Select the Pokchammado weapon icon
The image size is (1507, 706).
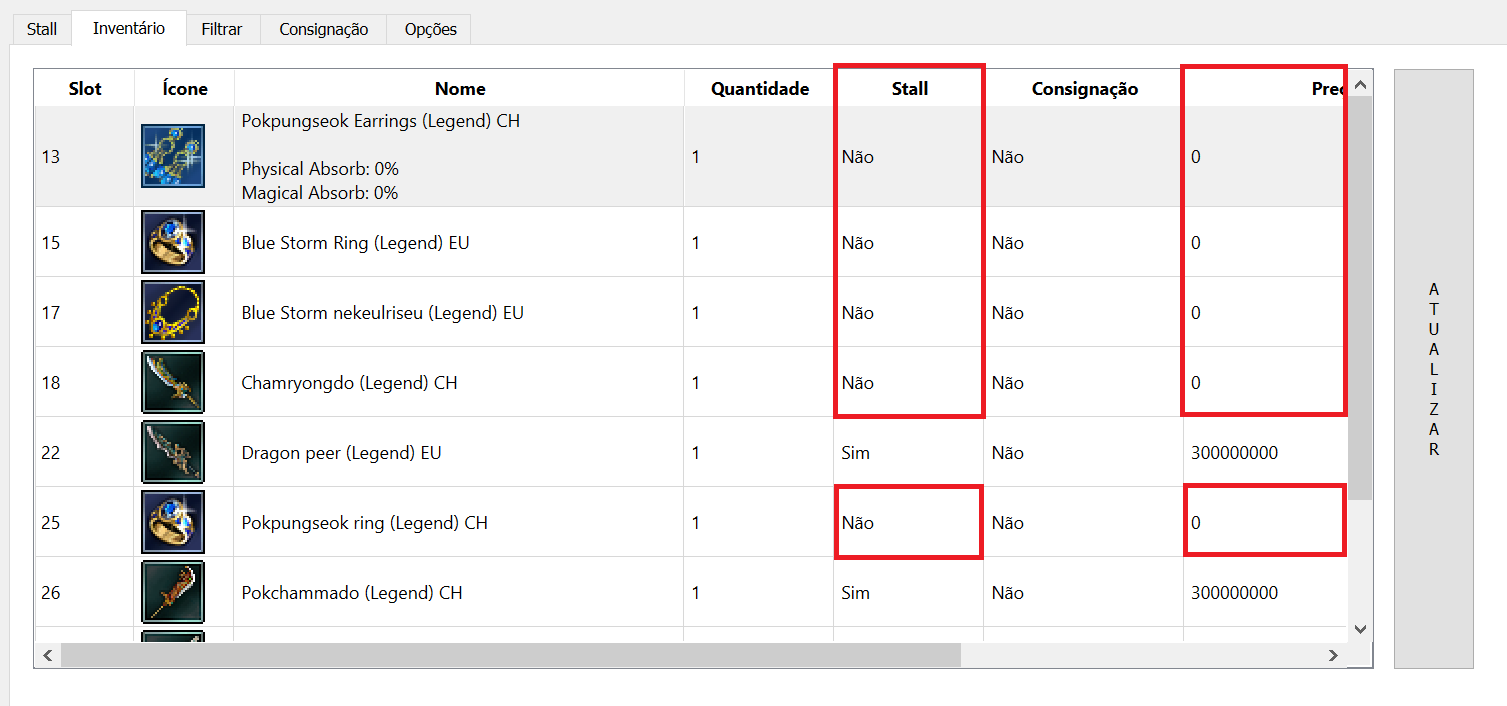[x=173, y=592]
